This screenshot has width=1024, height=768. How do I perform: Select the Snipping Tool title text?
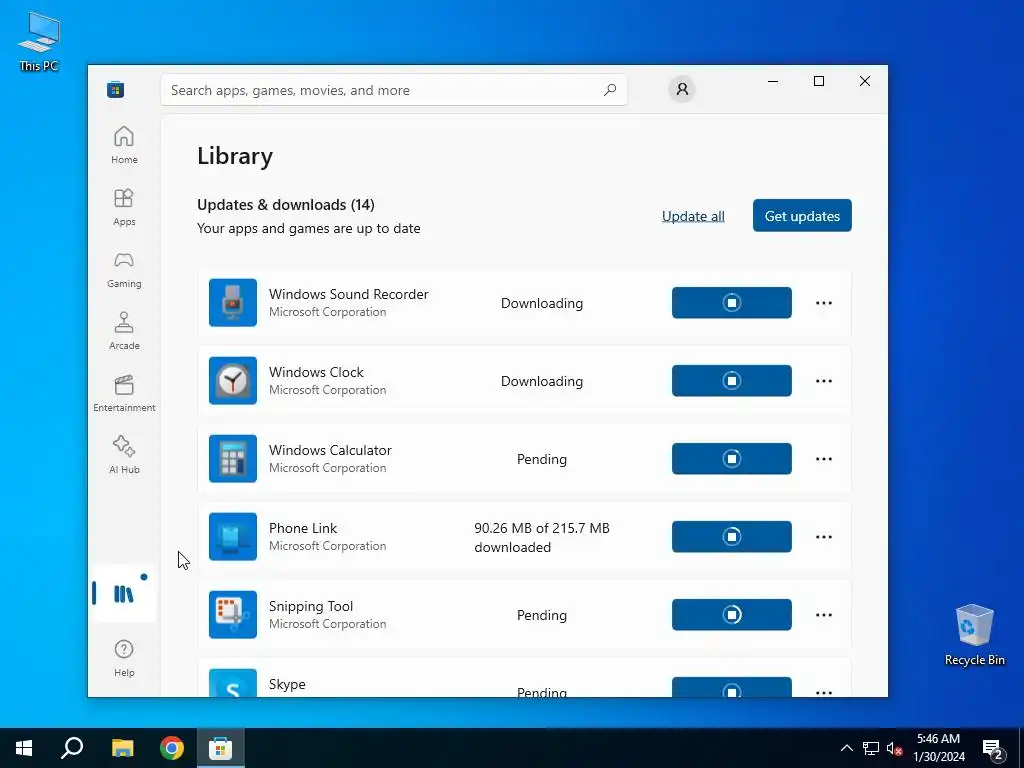coord(311,607)
